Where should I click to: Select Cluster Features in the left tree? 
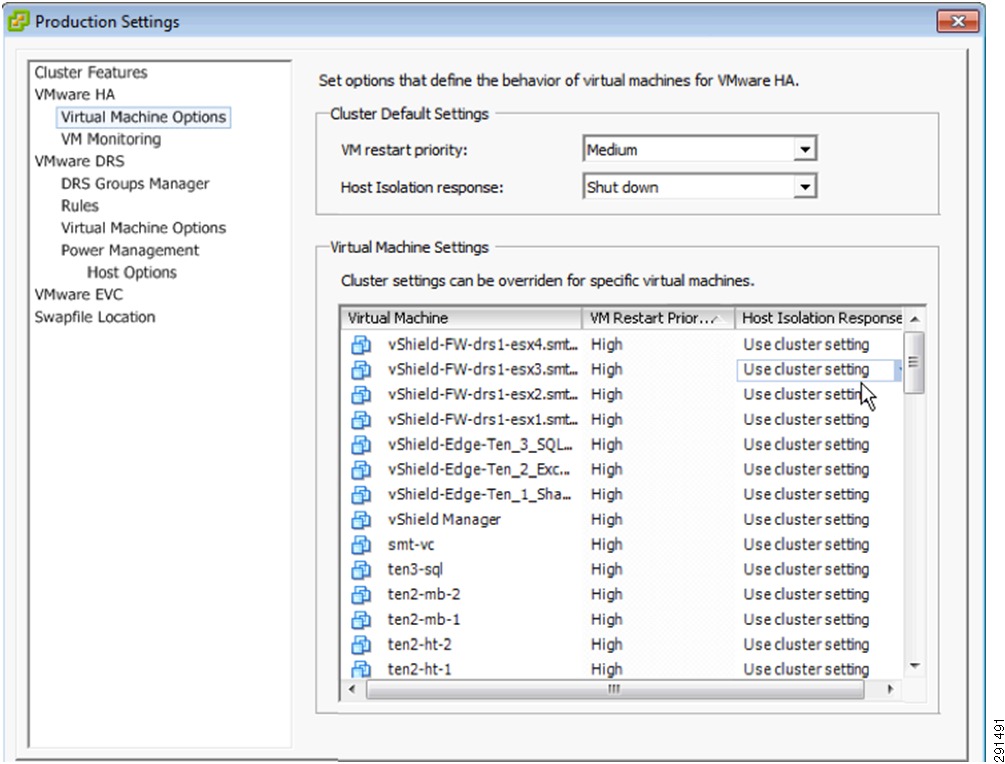coord(91,72)
